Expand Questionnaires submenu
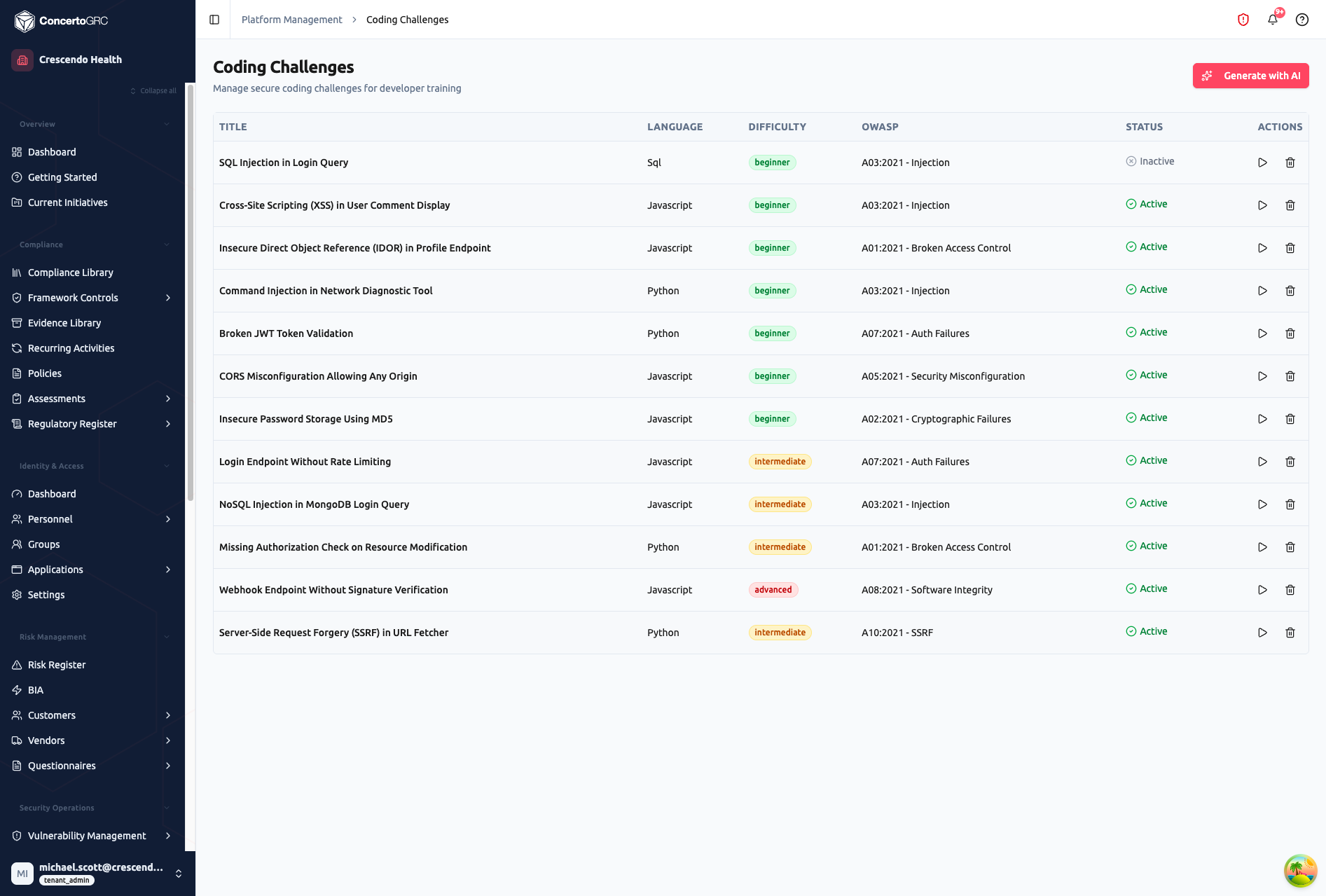This screenshot has height=896, width=1326. (x=168, y=766)
